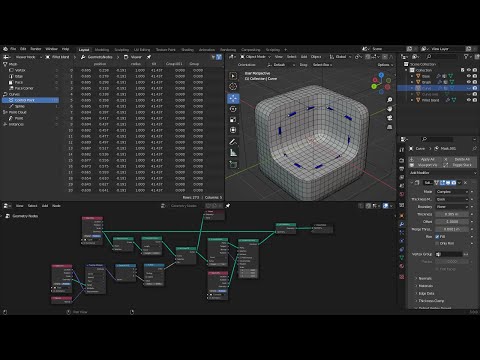This screenshot has height=360, width=480.
Task: Open the Object Mode dropdown
Action: 255,57
